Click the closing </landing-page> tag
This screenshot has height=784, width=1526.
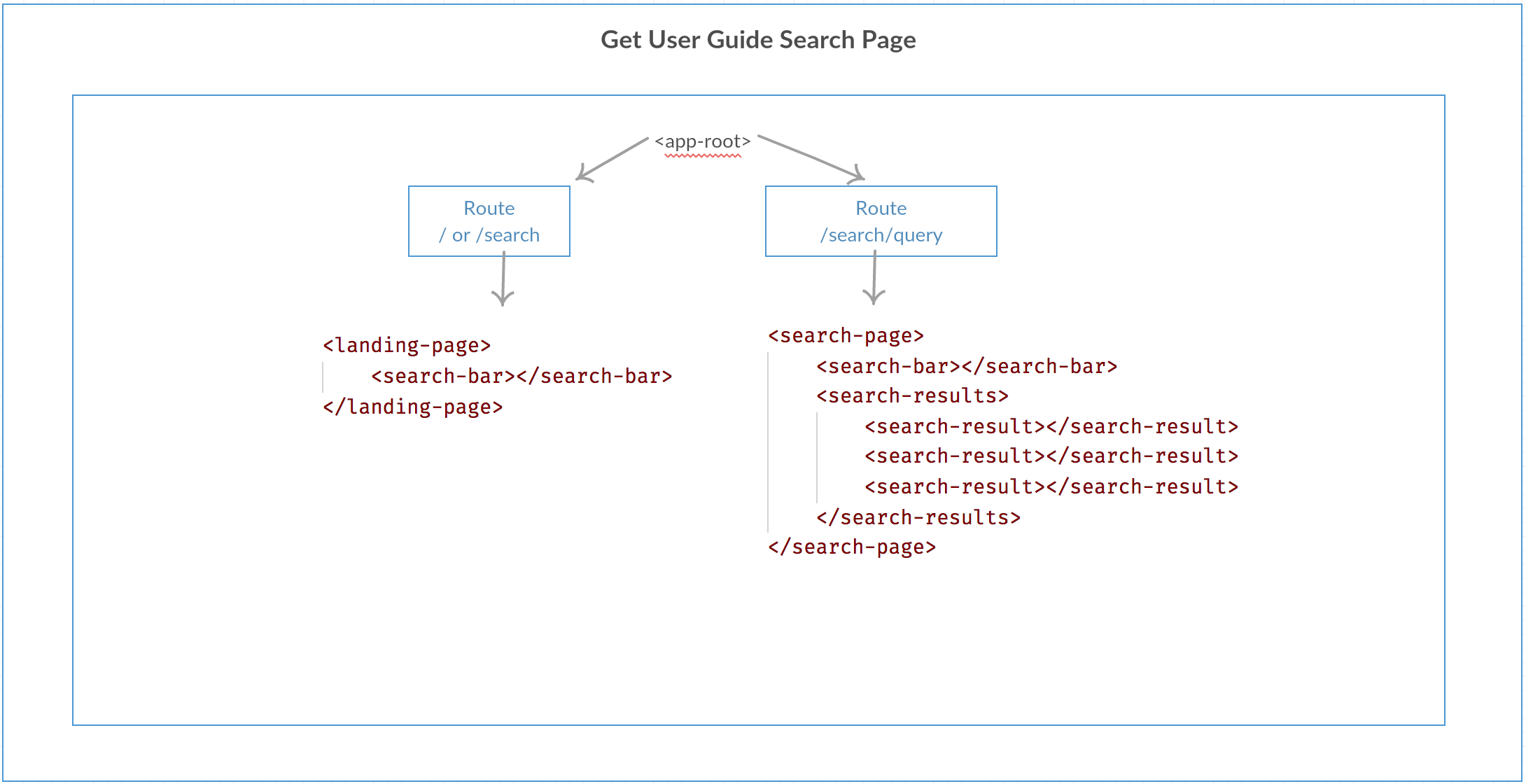413,407
